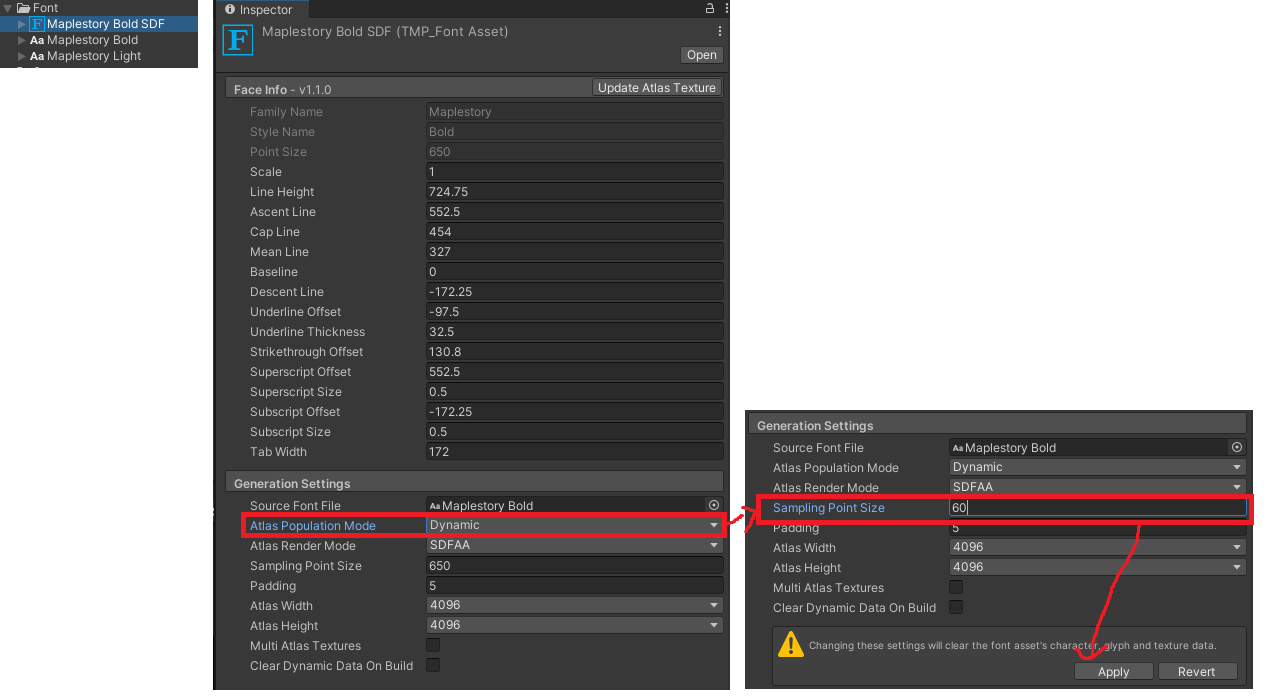Click the Open button

click(x=702, y=55)
